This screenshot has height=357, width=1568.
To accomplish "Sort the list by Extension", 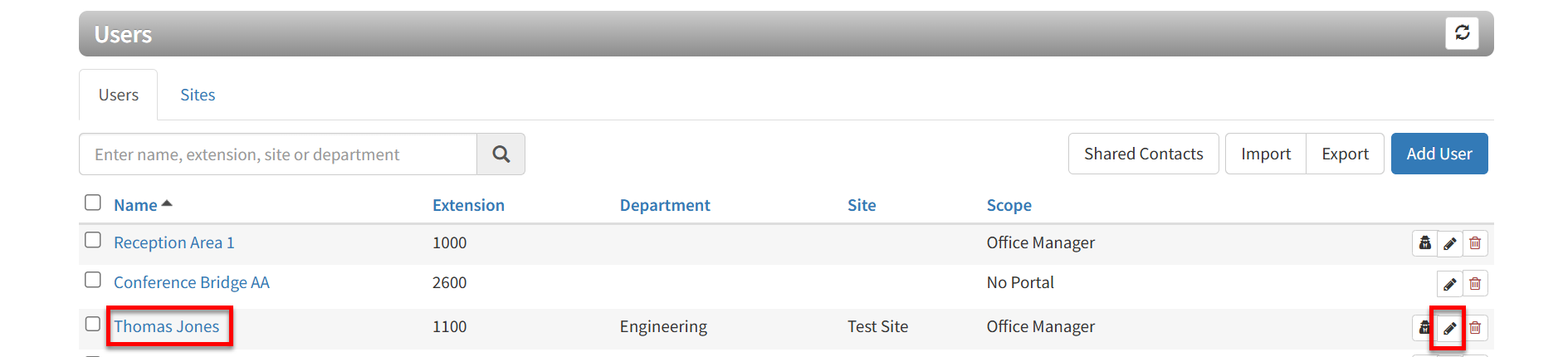I will click(x=468, y=205).
